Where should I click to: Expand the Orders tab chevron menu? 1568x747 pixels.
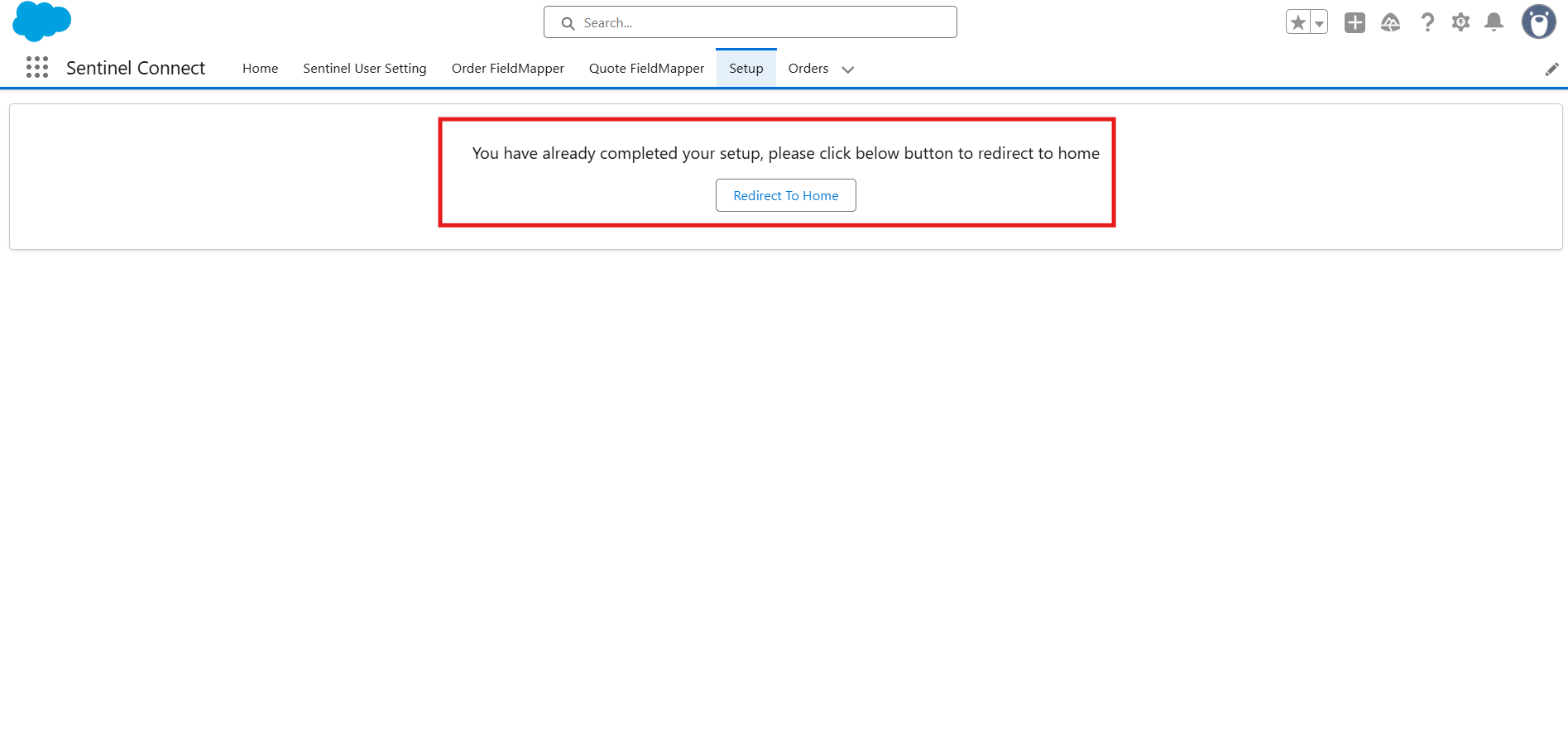pyautogui.click(x=848, y=69)
